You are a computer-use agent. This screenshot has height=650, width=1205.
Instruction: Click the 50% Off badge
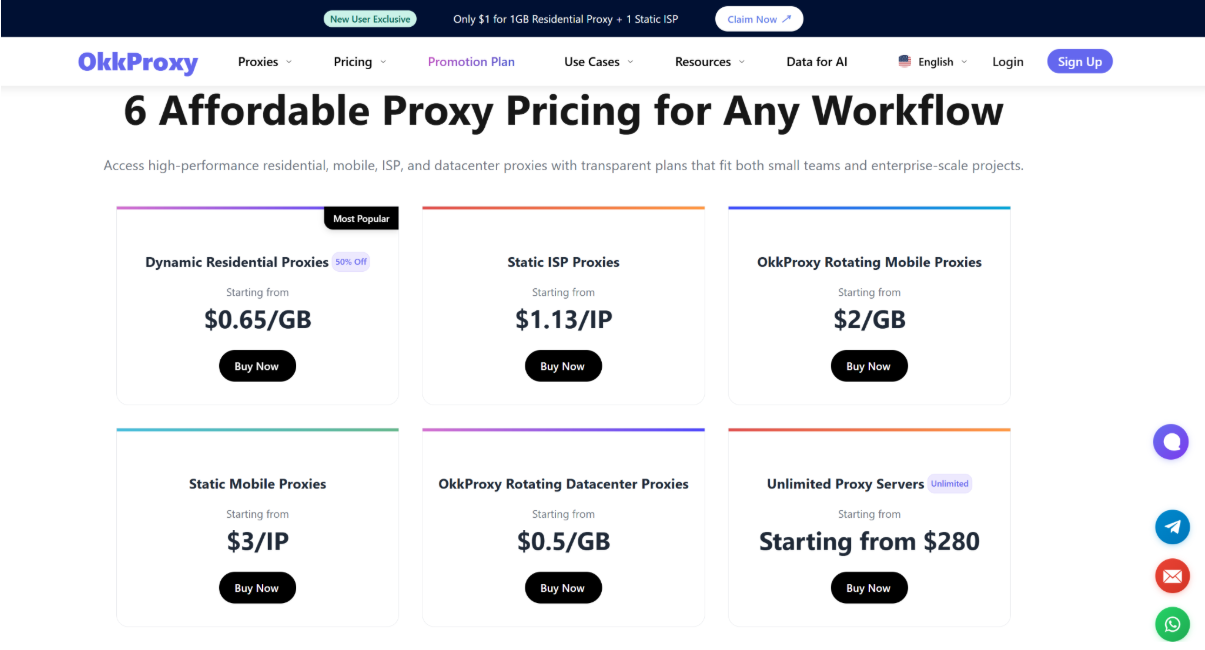click(x=351, y=262)
